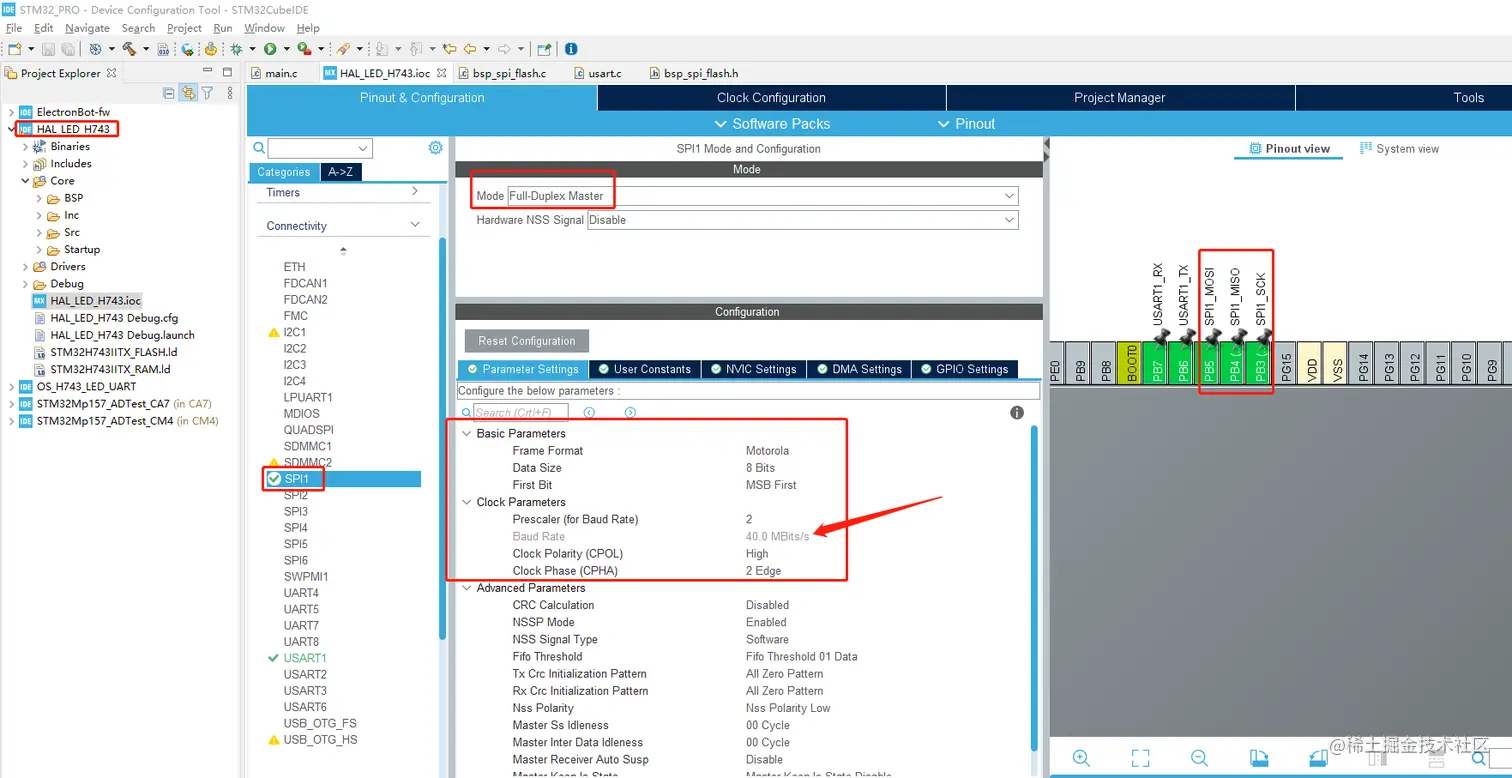Select I2C1 in the connectivity list
Viewport: 1512px width, 778px height.
pyautogui.click(x=294, y=332)
